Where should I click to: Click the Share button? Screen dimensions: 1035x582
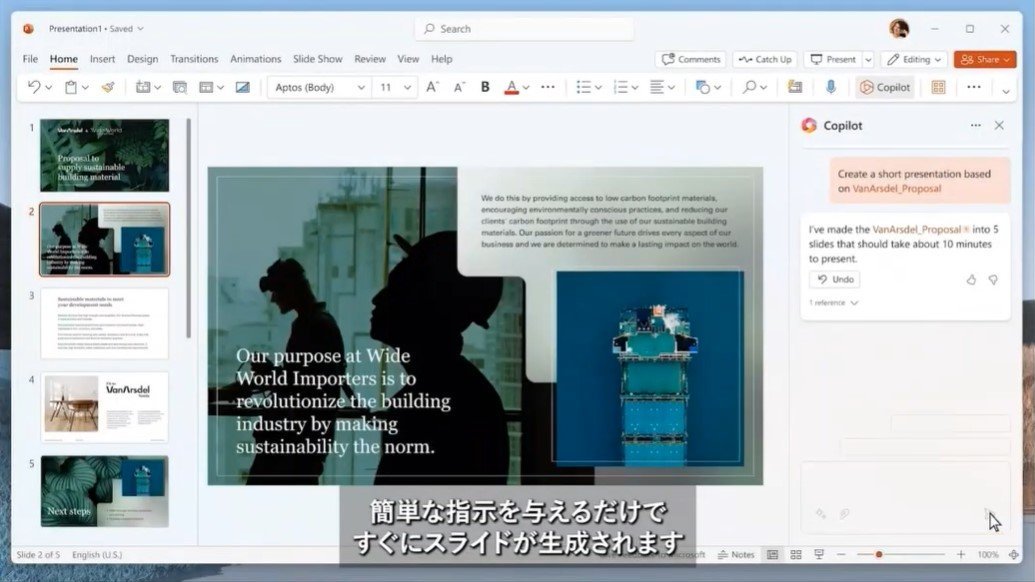[x=985, y=59]
